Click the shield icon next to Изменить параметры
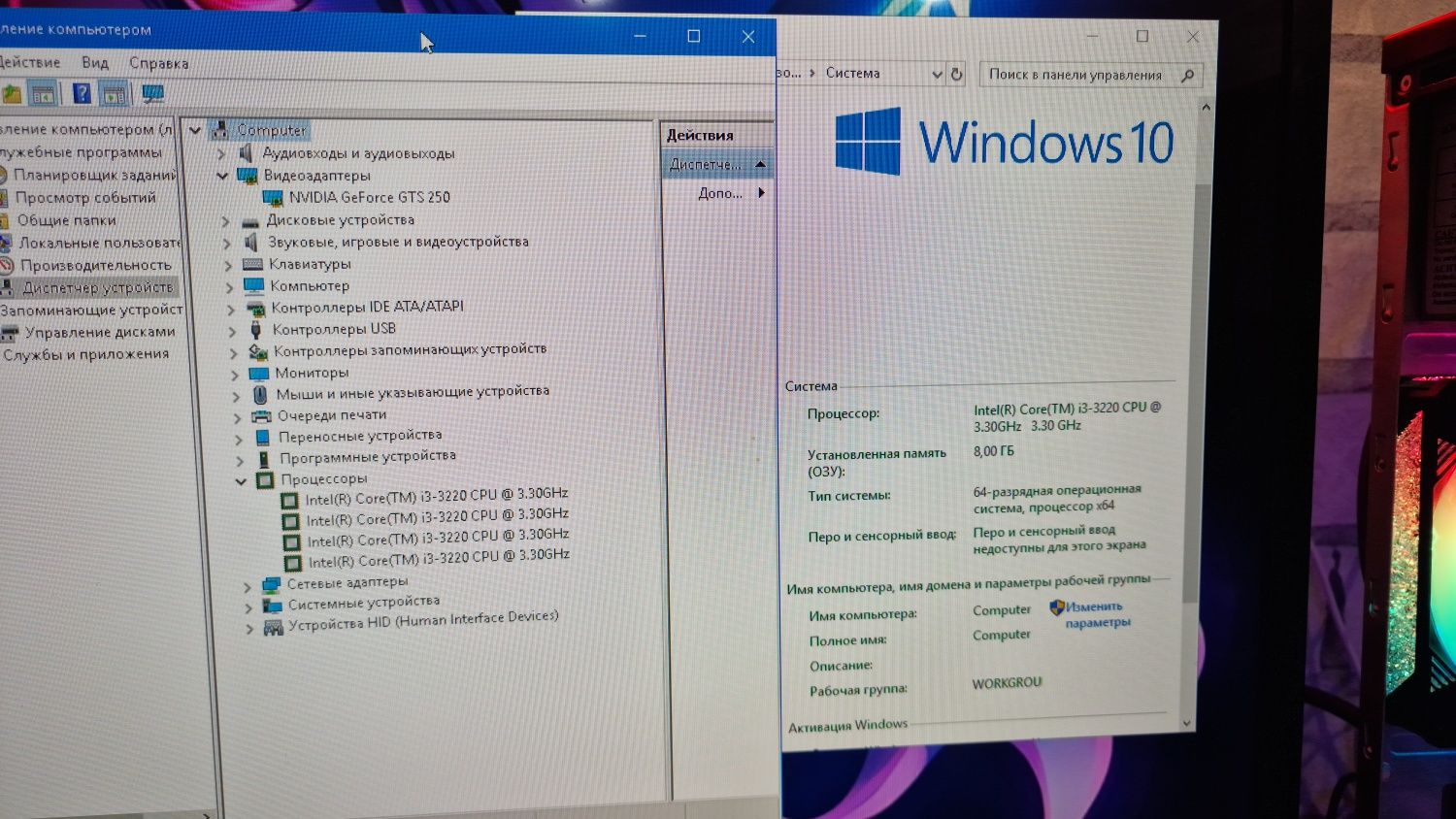Viewport: 1456px width, 819px height. click(1057, 608)
